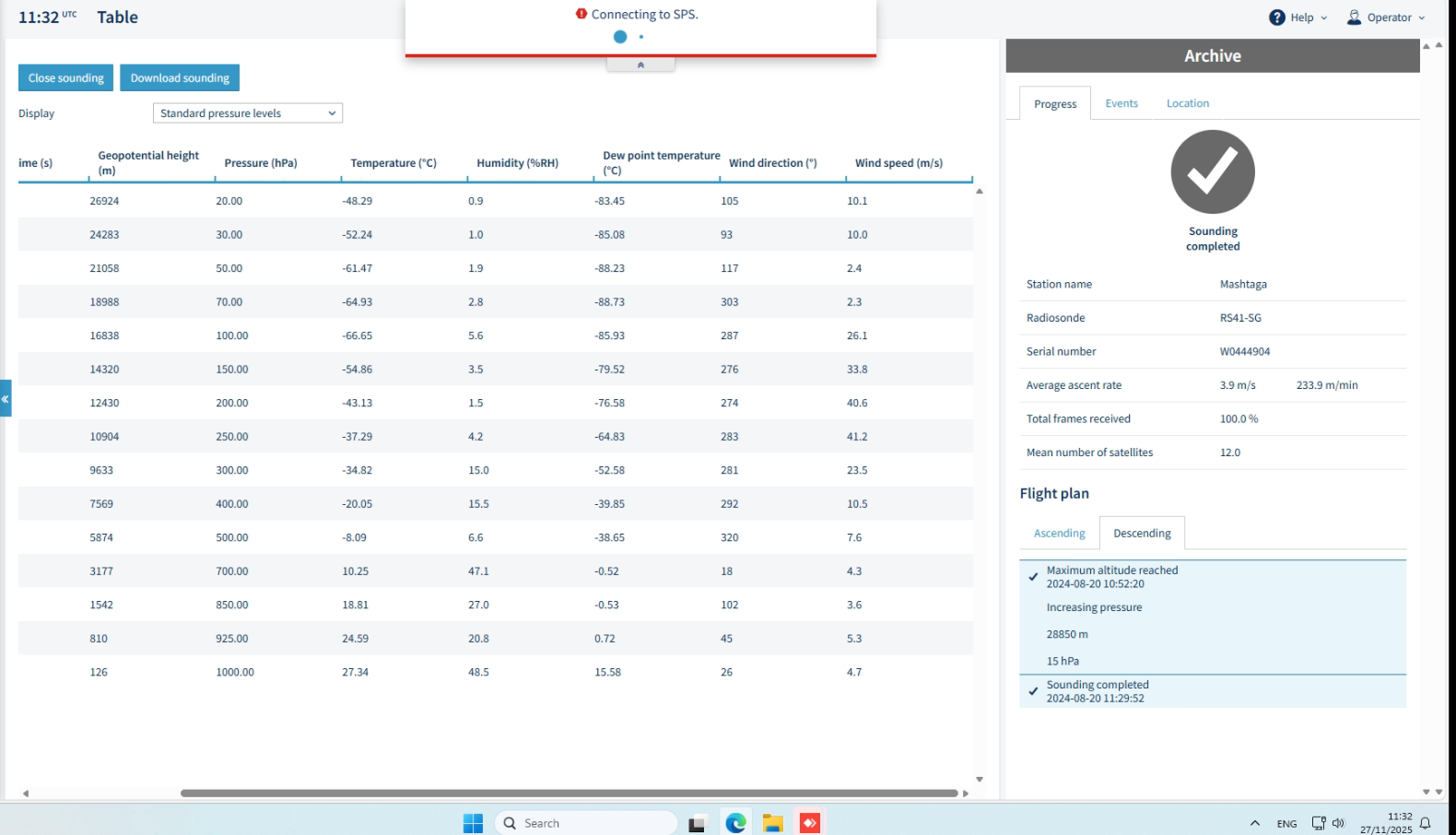Open File Explorer from taskbar
1456x835 pixels.
[x=772, y=823]
